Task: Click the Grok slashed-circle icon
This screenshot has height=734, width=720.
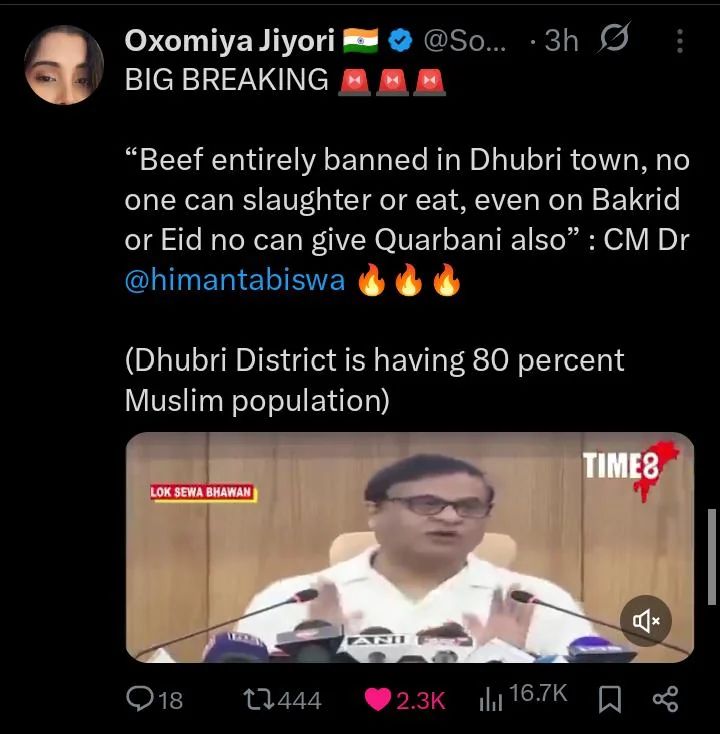Action: click(x=613, y=38)
